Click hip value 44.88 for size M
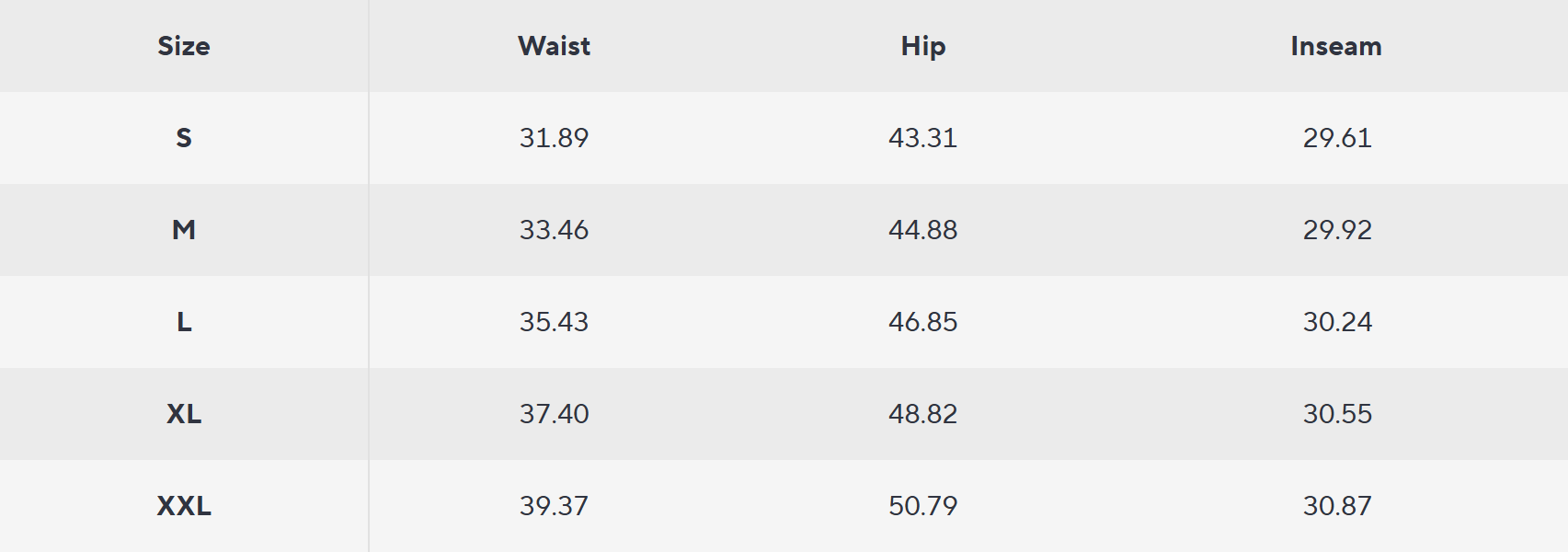Screen dimensions: 1568x552 [x=923, y=230]
